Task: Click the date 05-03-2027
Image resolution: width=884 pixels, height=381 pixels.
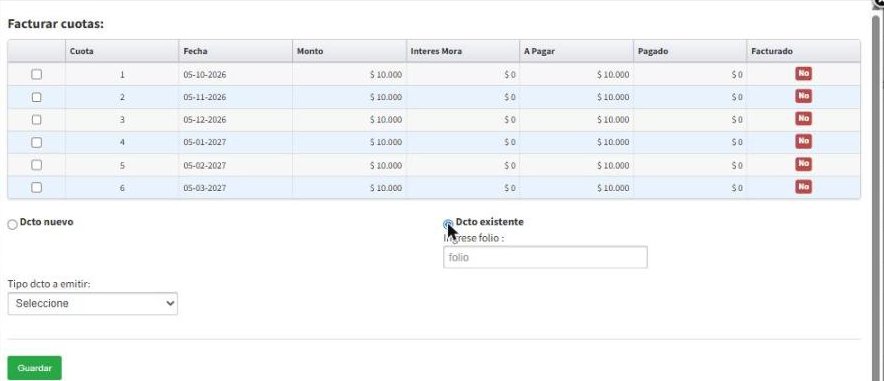Action: (205, 188)
